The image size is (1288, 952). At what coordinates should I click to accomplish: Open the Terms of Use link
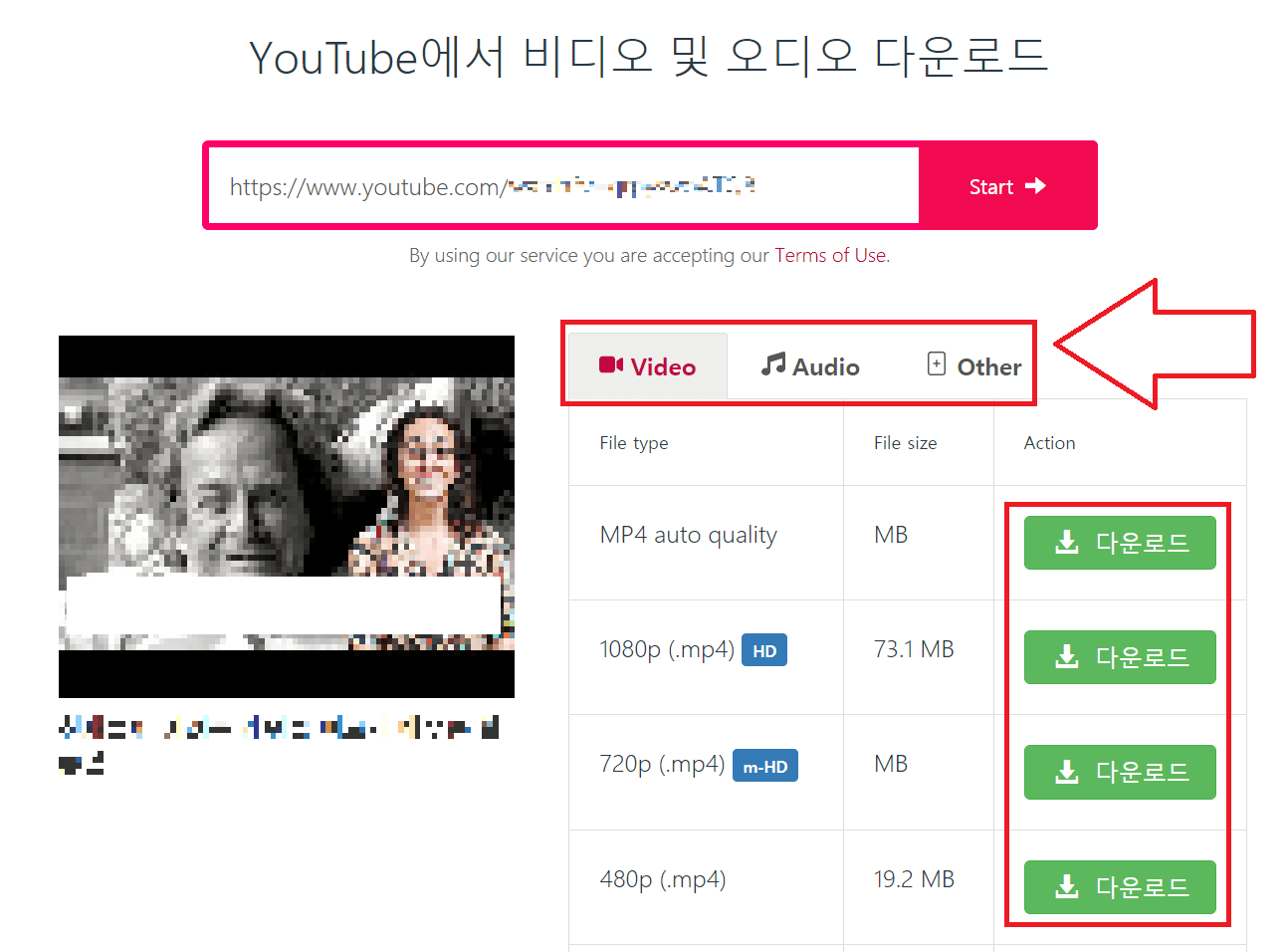tap(829, 255)
